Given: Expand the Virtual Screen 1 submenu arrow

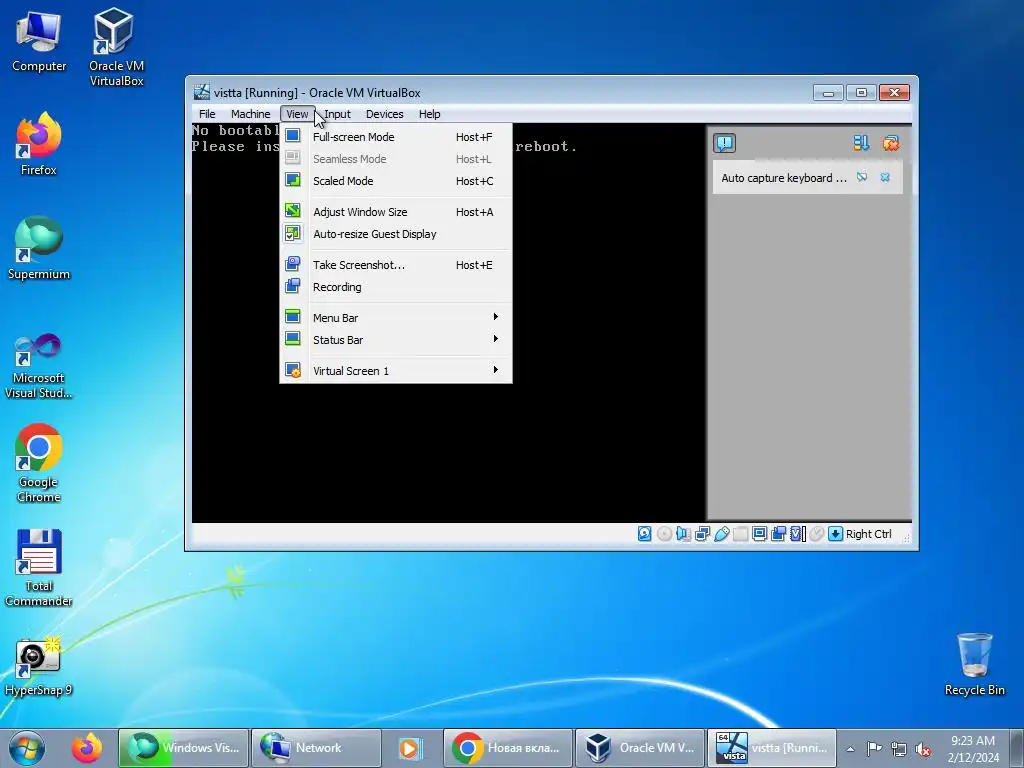Looking at the screenshot, I should (x=496, y=370).
